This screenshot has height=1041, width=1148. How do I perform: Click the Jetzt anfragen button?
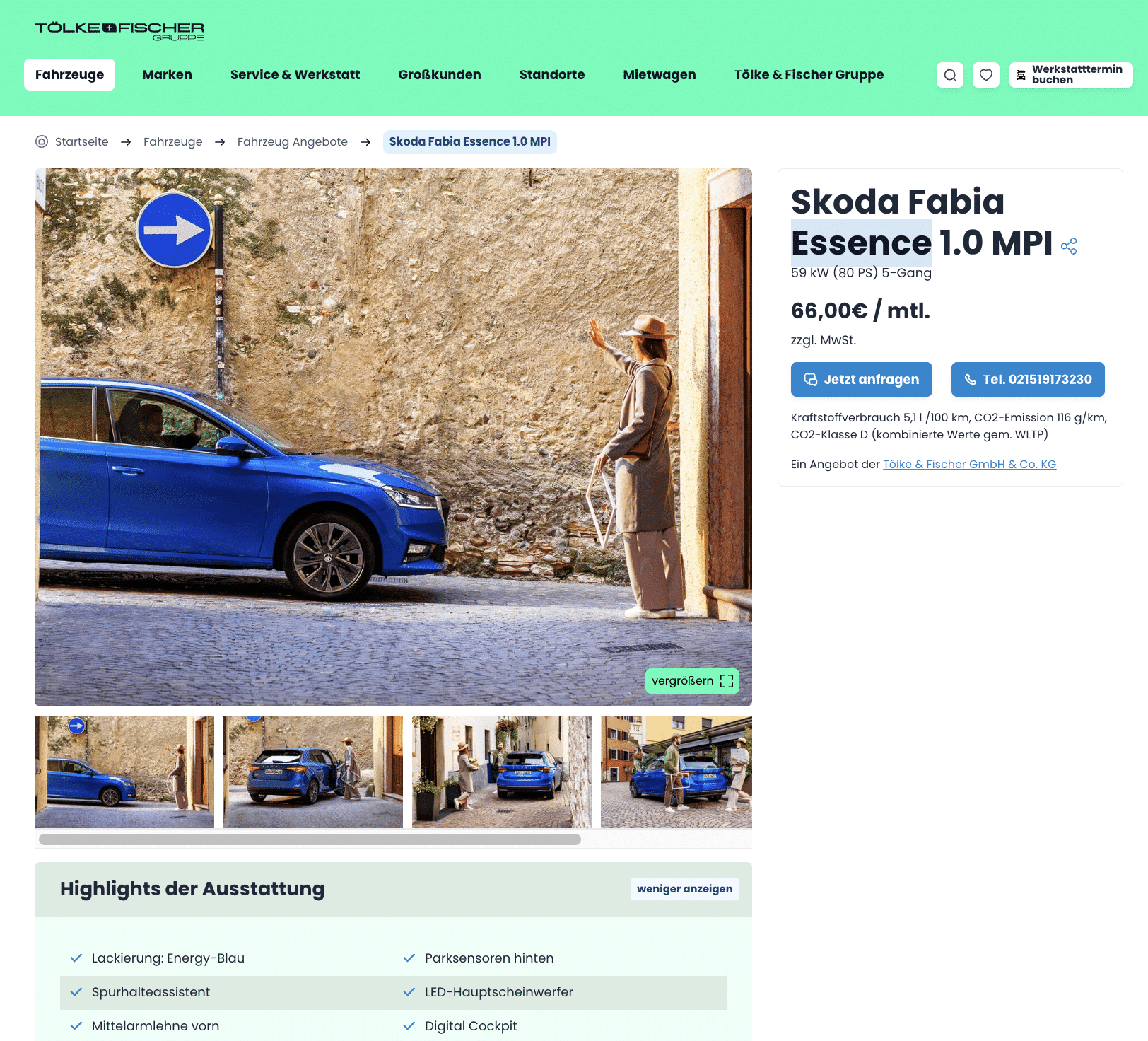(862, 380)
